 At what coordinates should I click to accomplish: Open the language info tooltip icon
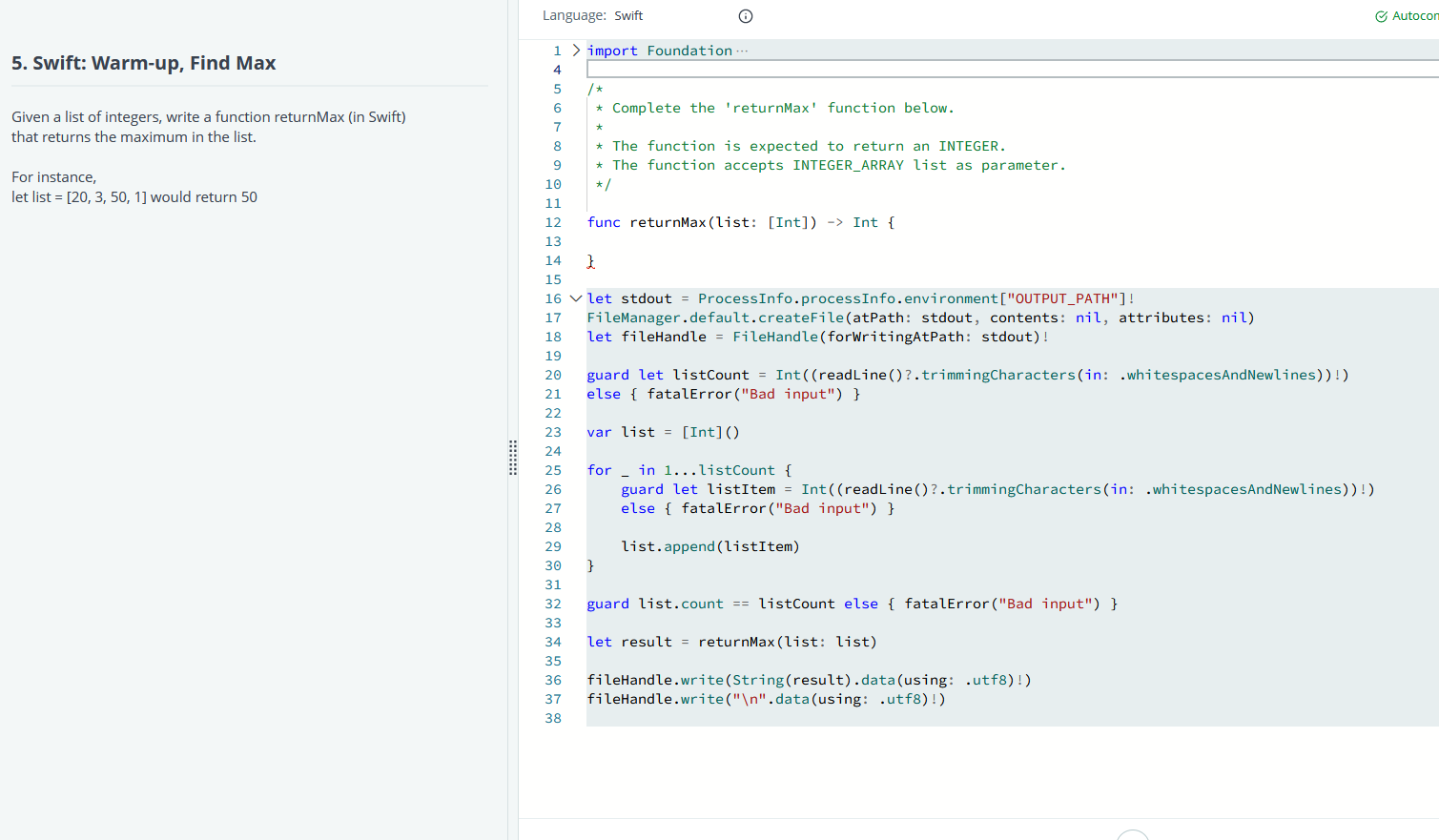pyautogui.click(x=745, y=16)
